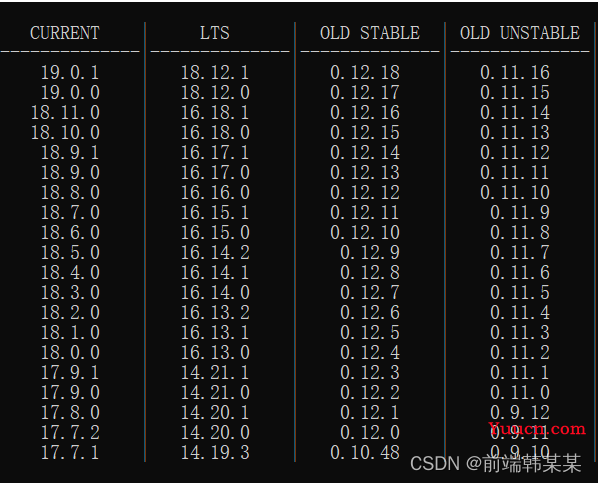Select LTS version 14.20.0
The width and height of the screenshot is (598, 483).
pos(215,433)
